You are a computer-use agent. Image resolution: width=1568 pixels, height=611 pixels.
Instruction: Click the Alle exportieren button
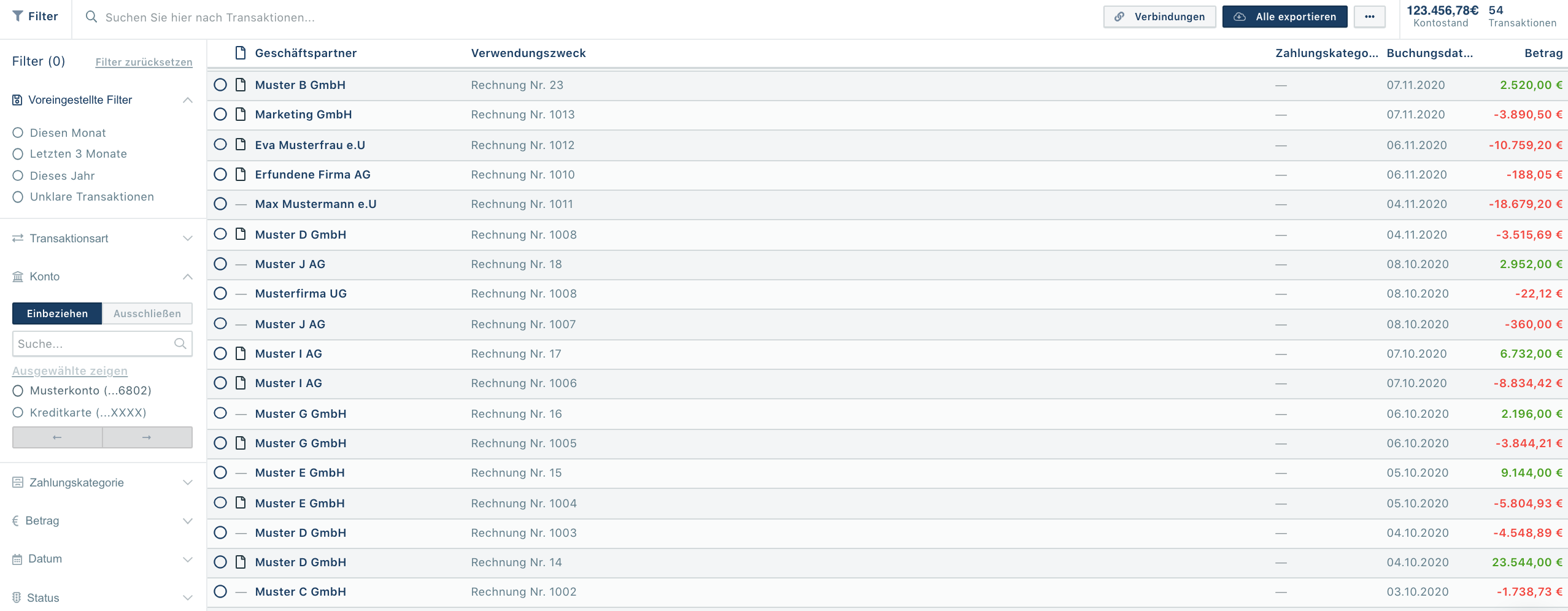point(1284,17)
